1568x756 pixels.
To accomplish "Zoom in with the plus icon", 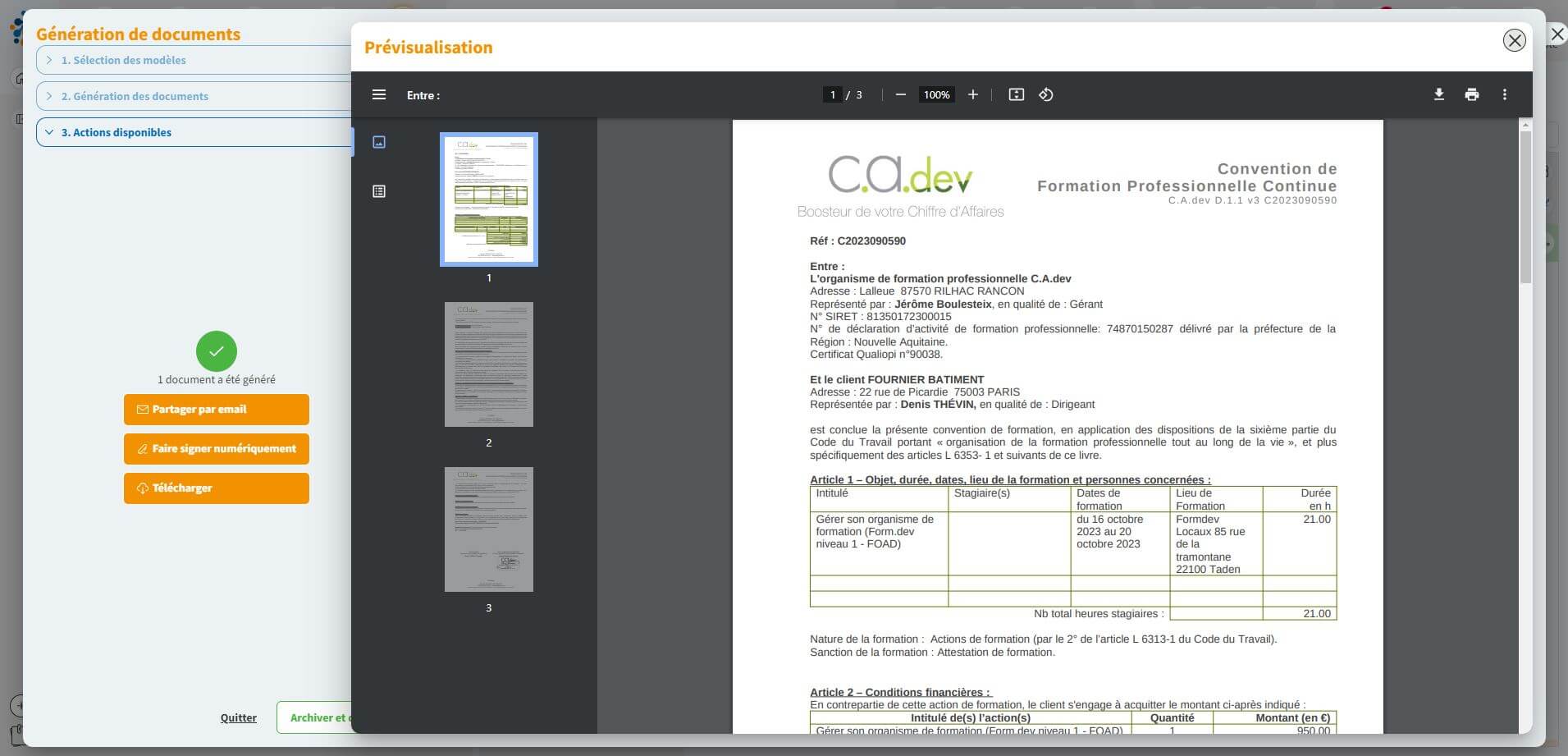I will tap(973, 95).
